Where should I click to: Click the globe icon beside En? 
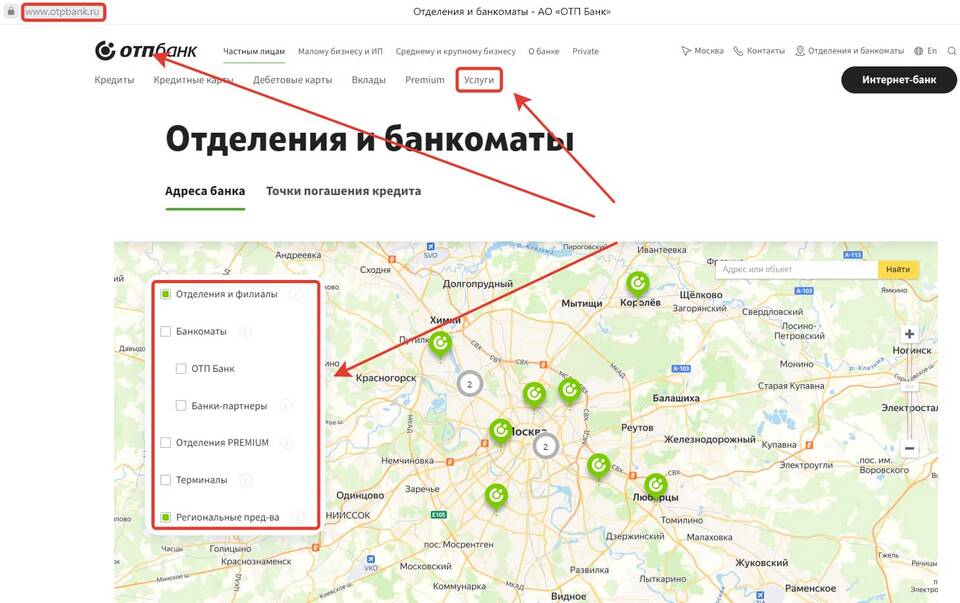[918, 51]
